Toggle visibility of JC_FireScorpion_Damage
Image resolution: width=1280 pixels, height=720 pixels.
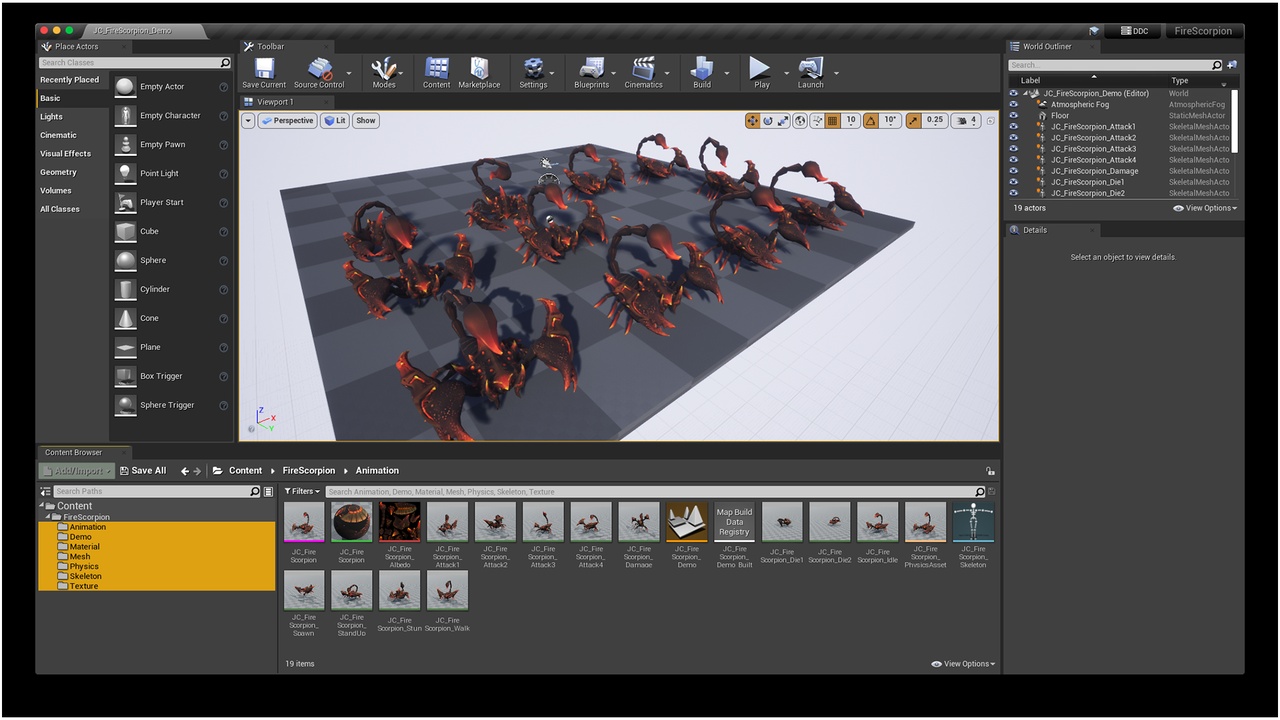pos(1014,171)
